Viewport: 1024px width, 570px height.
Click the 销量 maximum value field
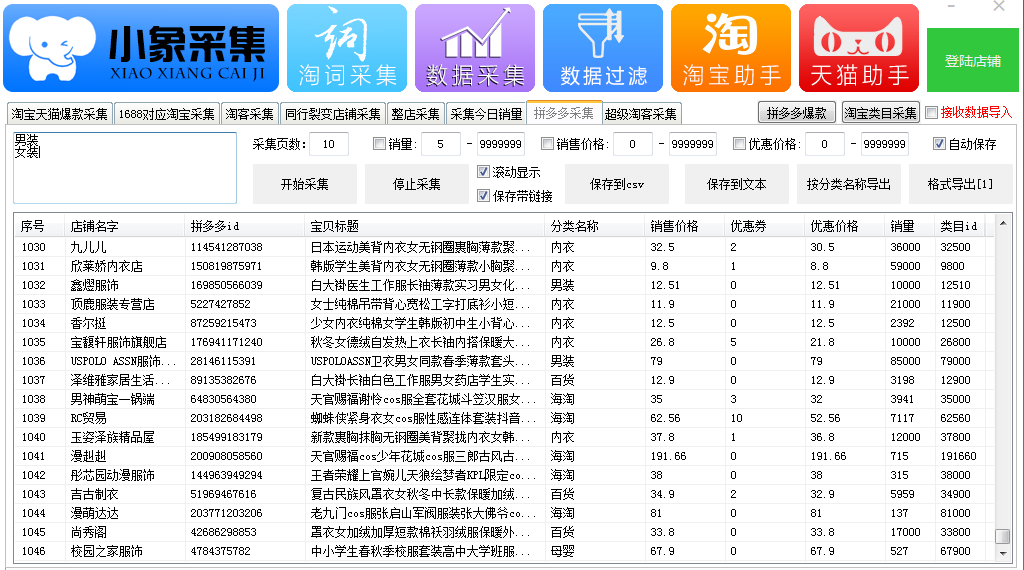[x=500, y=144]
